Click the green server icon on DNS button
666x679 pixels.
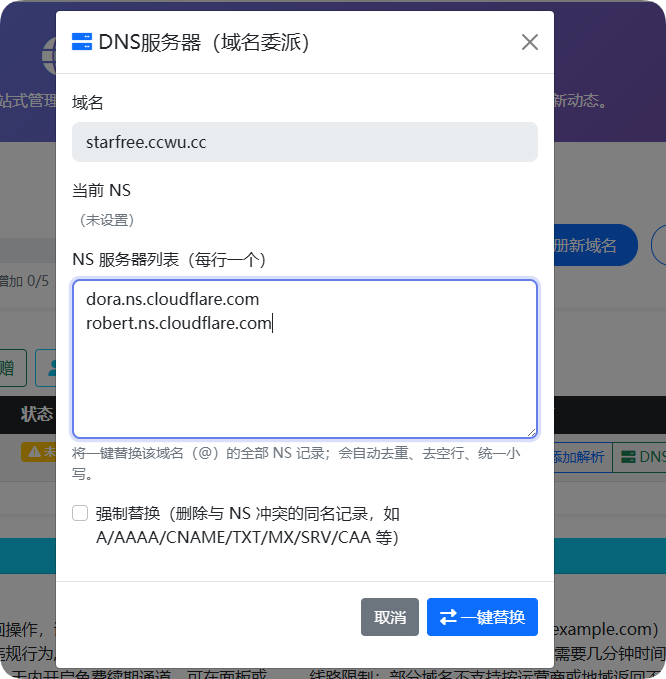click(x=628, y=457)
